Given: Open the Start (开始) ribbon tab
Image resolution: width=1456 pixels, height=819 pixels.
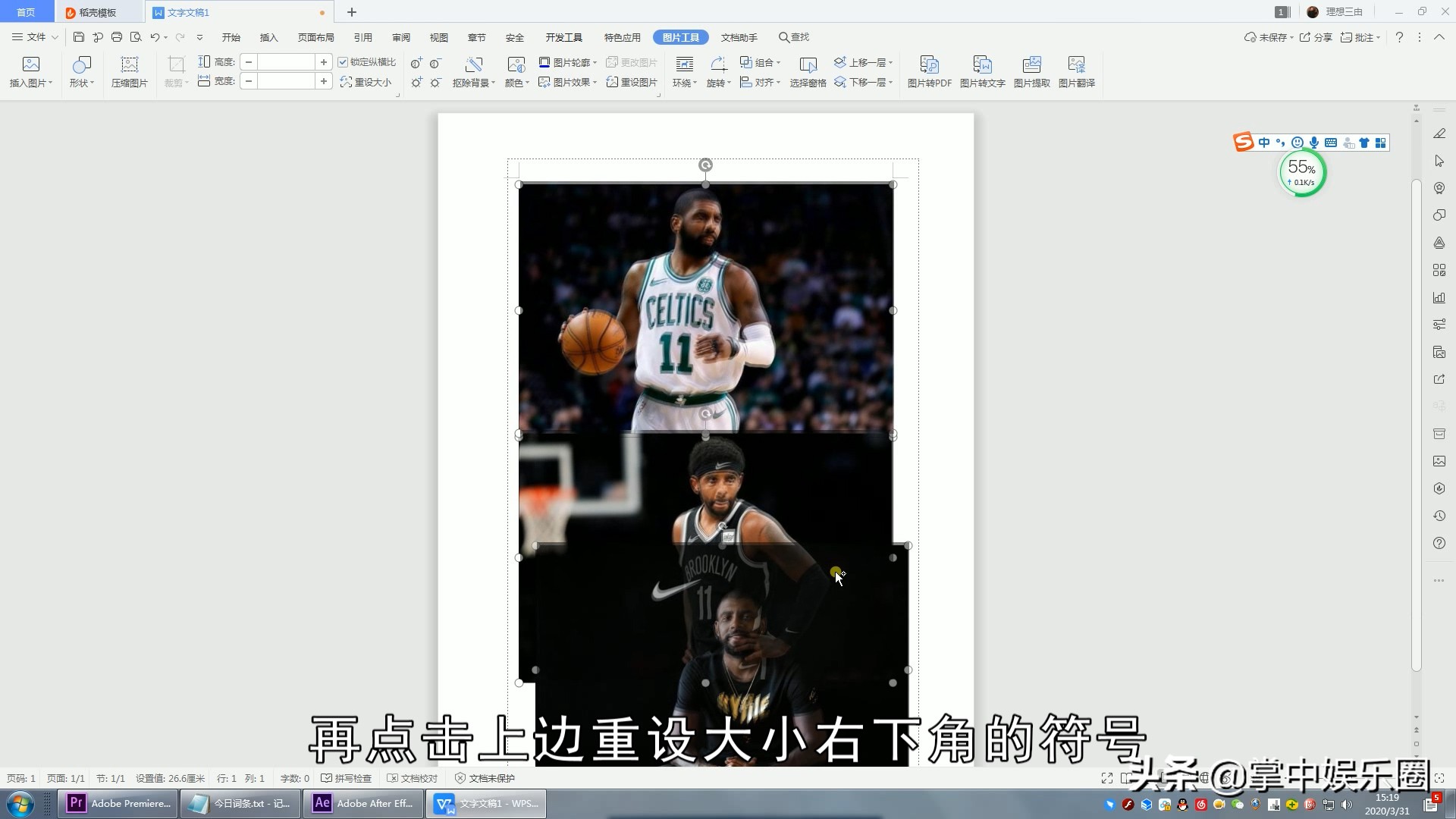Looking at the screenshot, I should [231, 37].
